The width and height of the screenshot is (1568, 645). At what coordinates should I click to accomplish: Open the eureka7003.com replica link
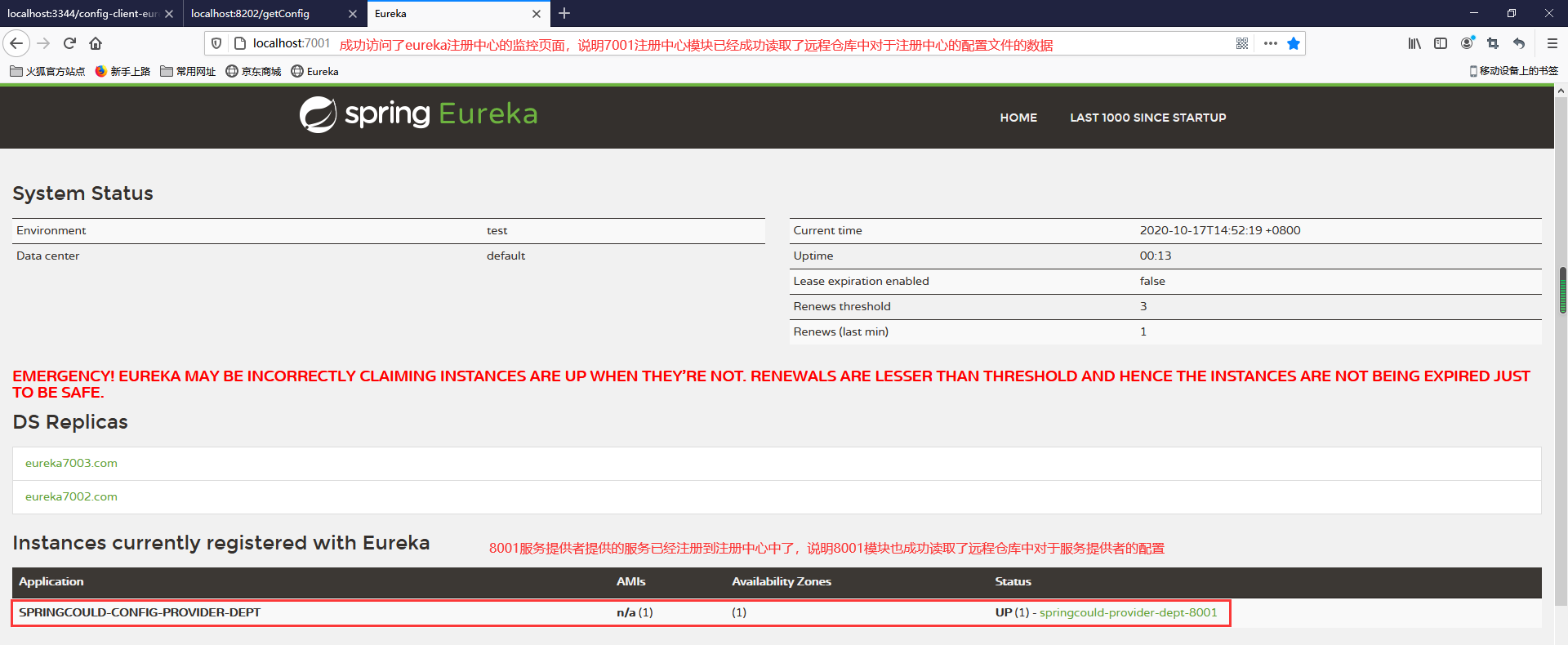click(x=71, y=463)
